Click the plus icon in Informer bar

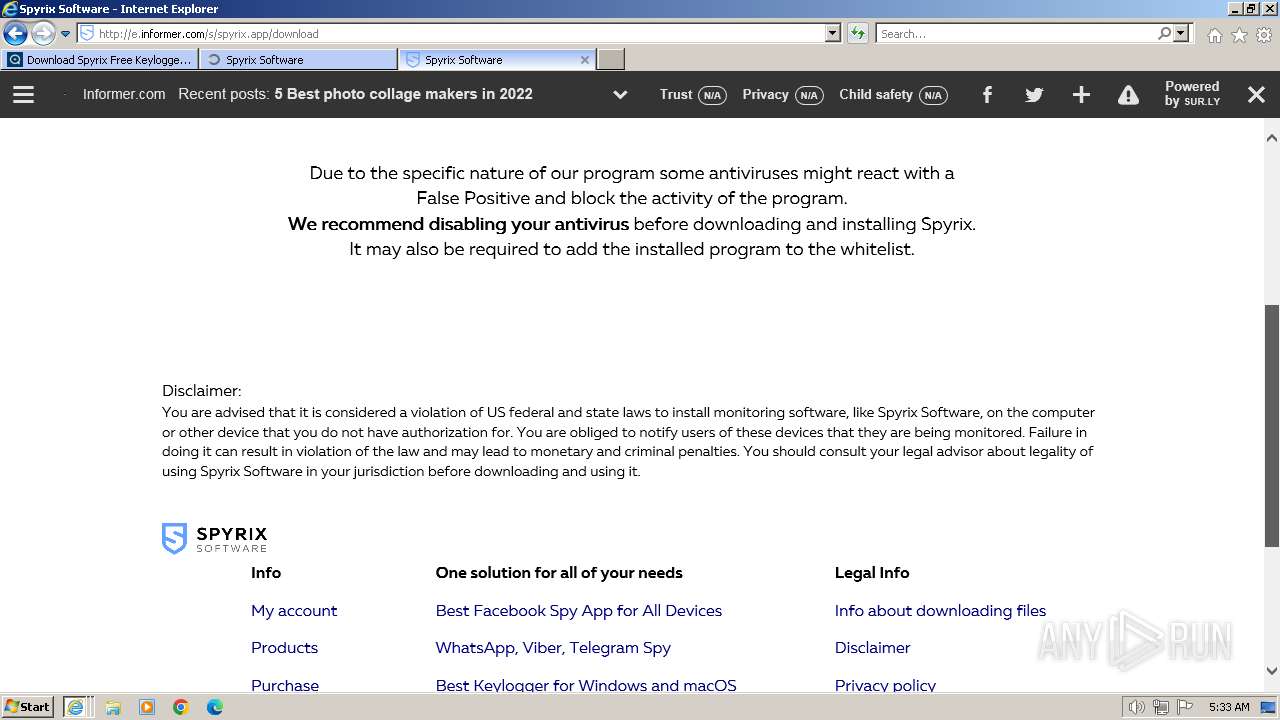point(1081,94)
